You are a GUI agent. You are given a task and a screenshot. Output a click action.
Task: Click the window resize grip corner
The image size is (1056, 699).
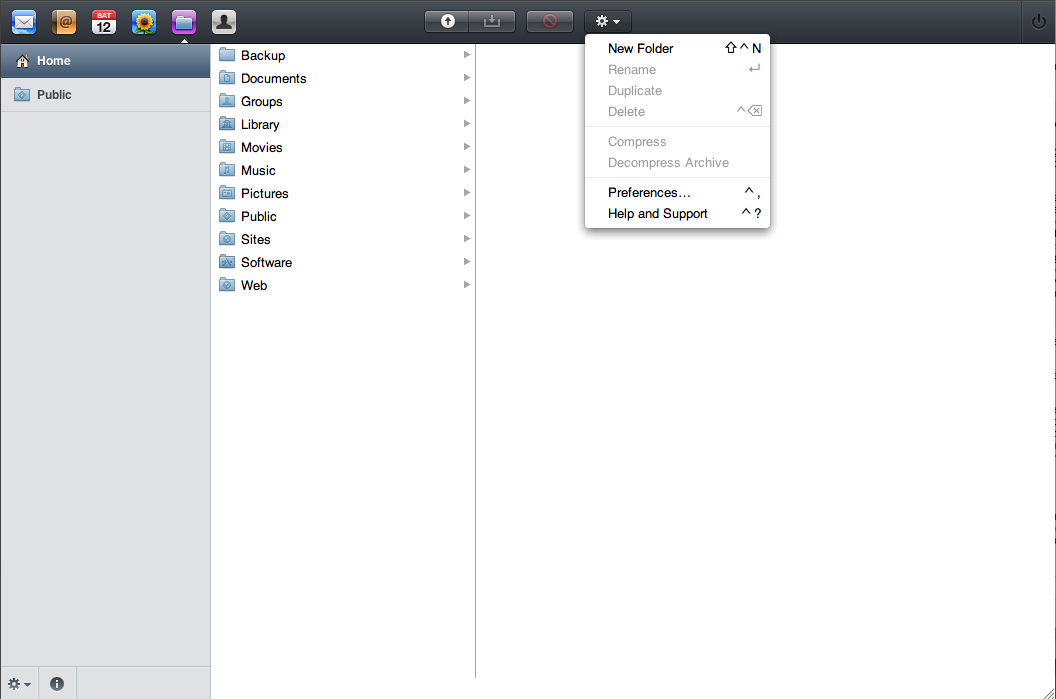pyautogui.click(x=1049, y=692)
